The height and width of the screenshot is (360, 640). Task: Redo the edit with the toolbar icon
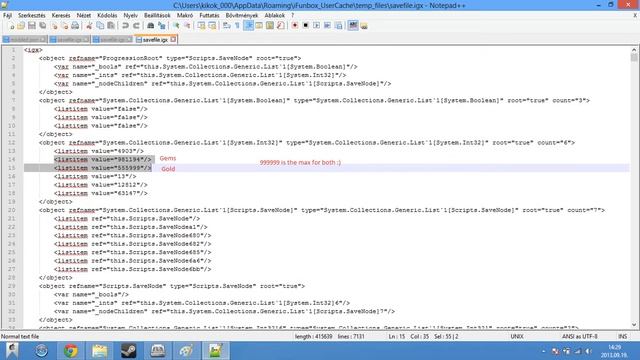136,26
